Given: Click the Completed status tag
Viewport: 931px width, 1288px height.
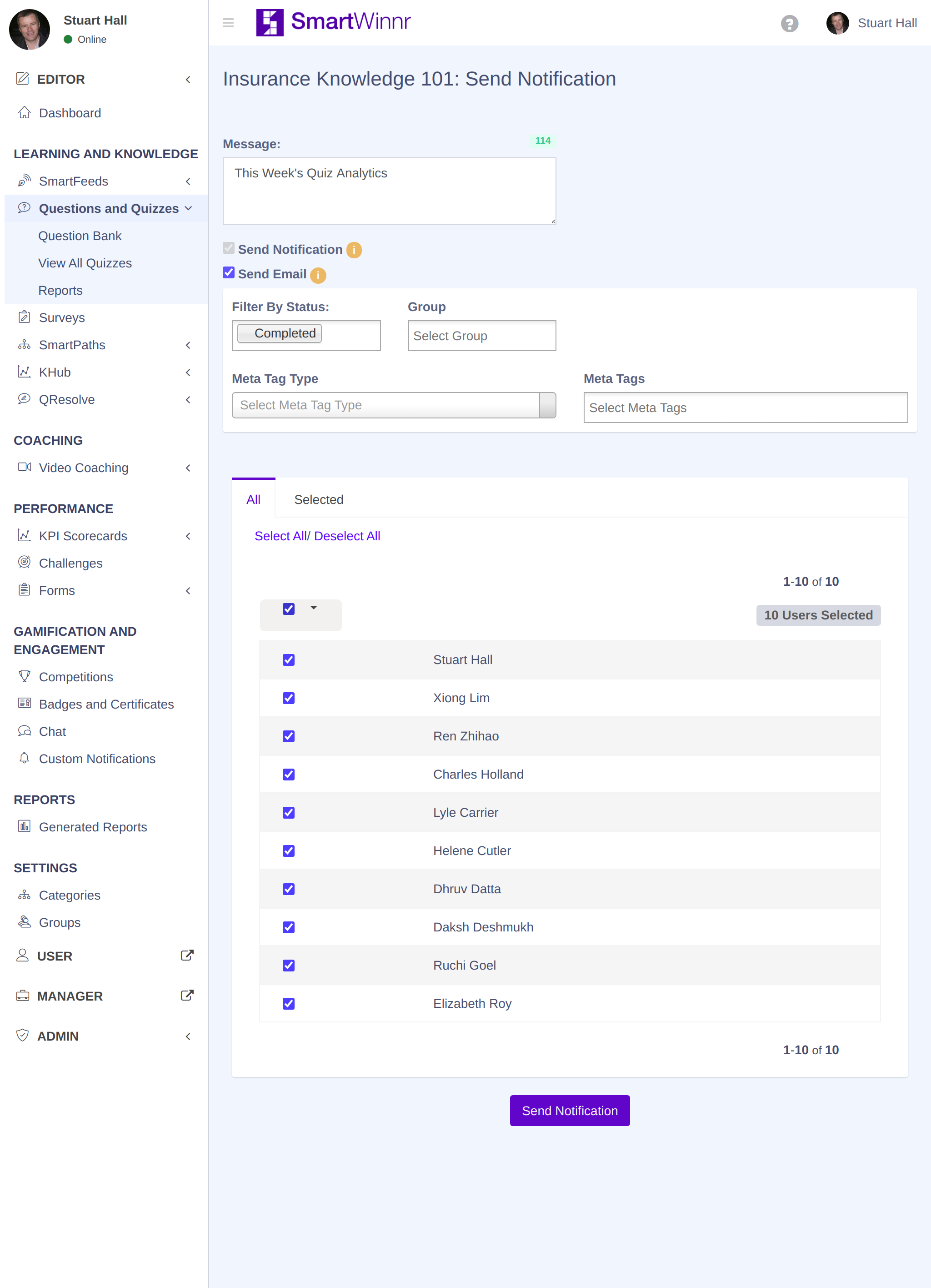Looking at the screenshot, I should (x=279, y=333).
